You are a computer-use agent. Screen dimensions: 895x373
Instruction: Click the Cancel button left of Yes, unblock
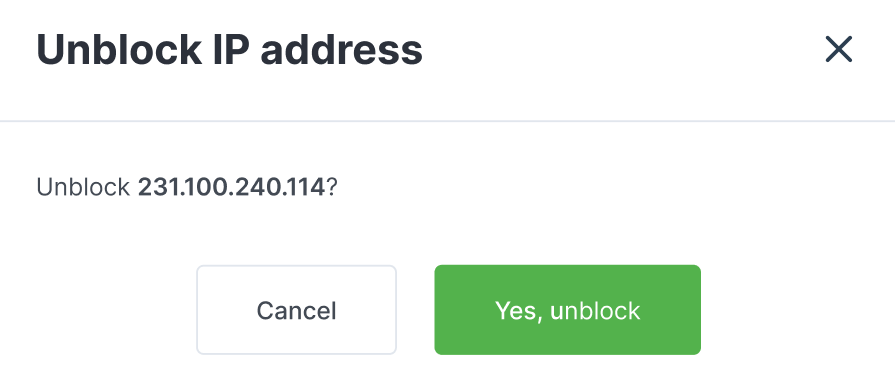pyautogui.click(x=296, y=310)
